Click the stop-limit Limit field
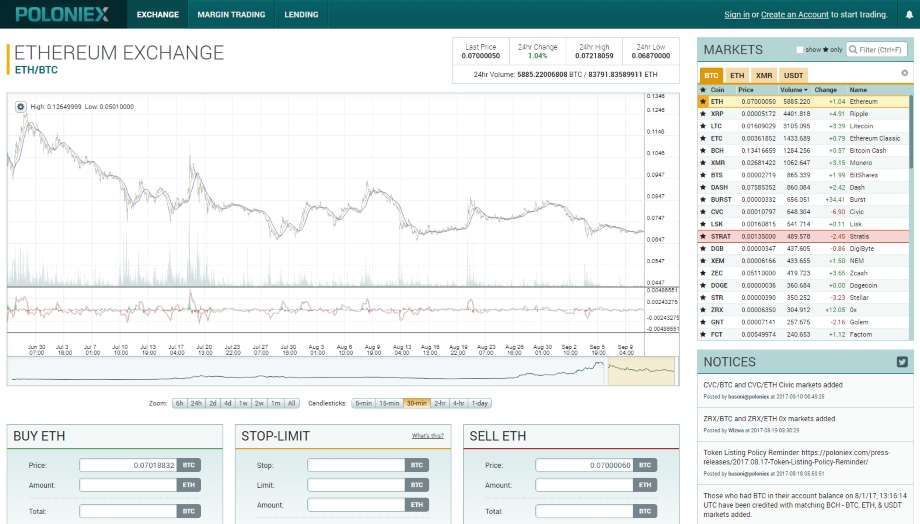920x524 pixels. pyautogui.click(x=356, y=485)
